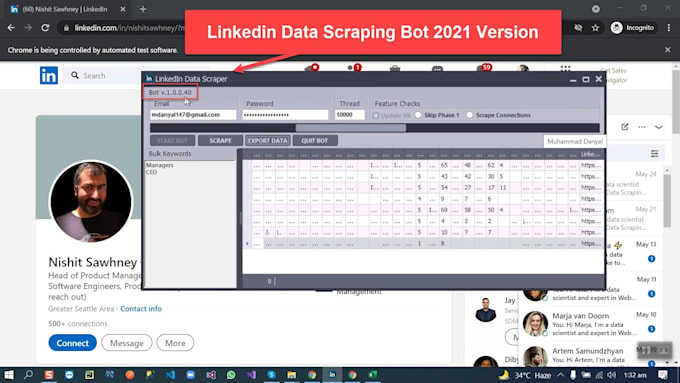This screenshot has width=680, height=383.
Task: Click the current-row arrow selector in grid
Action: coord(247,244)
